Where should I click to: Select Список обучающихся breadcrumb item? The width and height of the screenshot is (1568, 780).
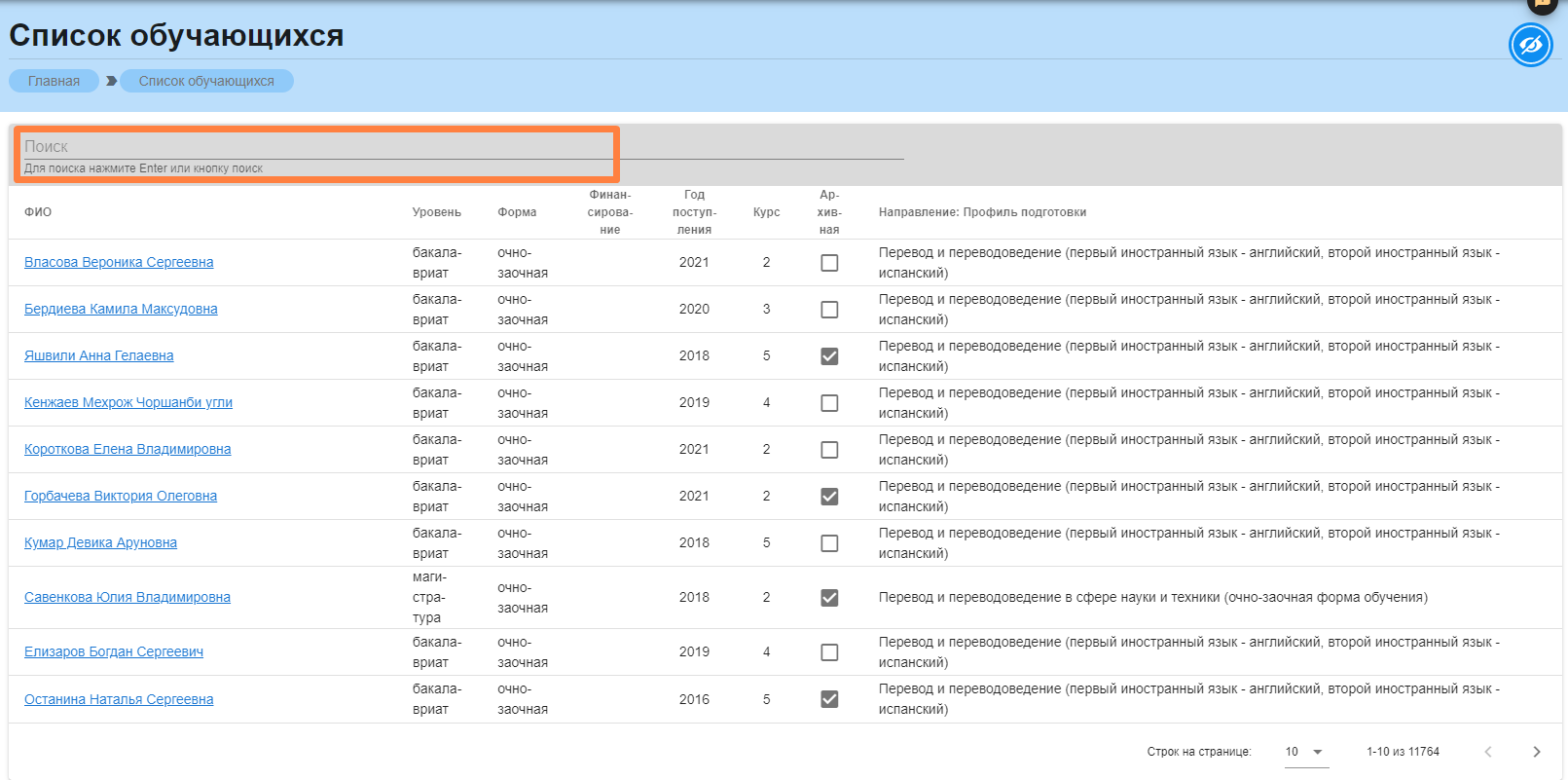tap(206, 81)
